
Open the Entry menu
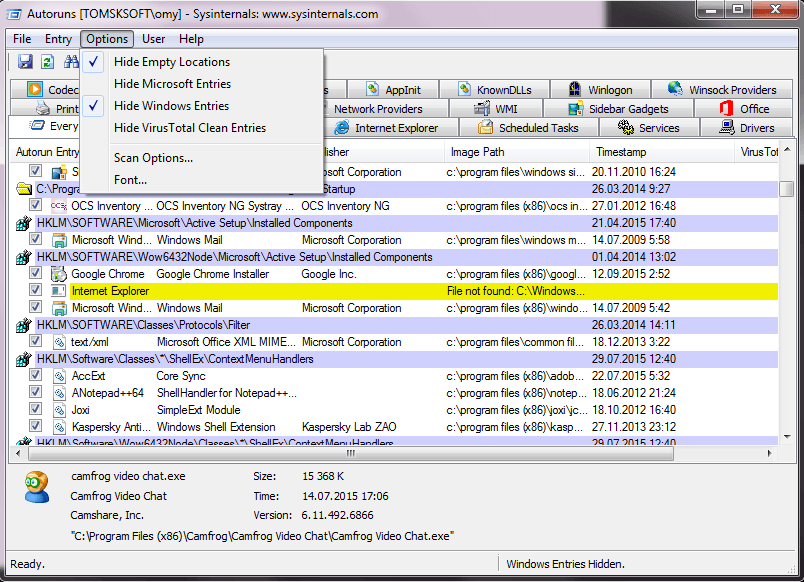[58, 39]
